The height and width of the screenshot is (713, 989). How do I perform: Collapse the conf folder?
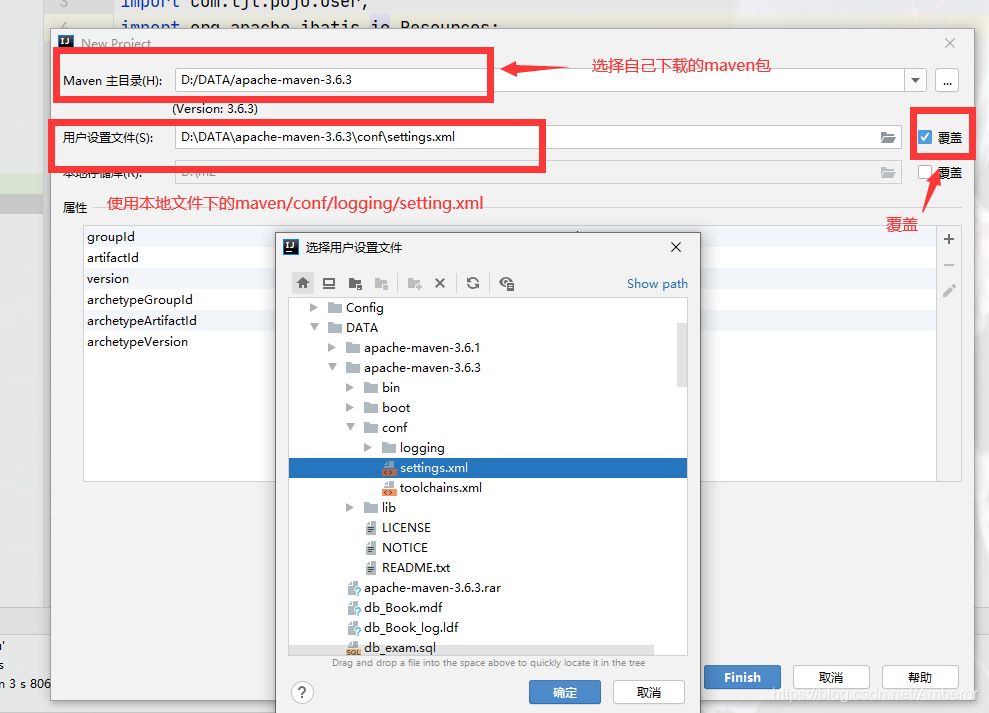click(x=350, y=427)
